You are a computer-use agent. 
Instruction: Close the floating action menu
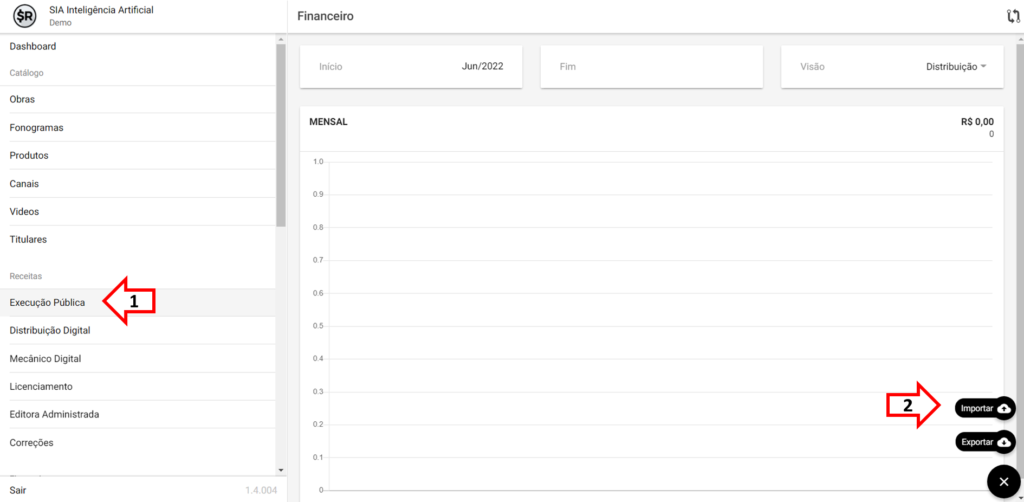pos(1004,482)
